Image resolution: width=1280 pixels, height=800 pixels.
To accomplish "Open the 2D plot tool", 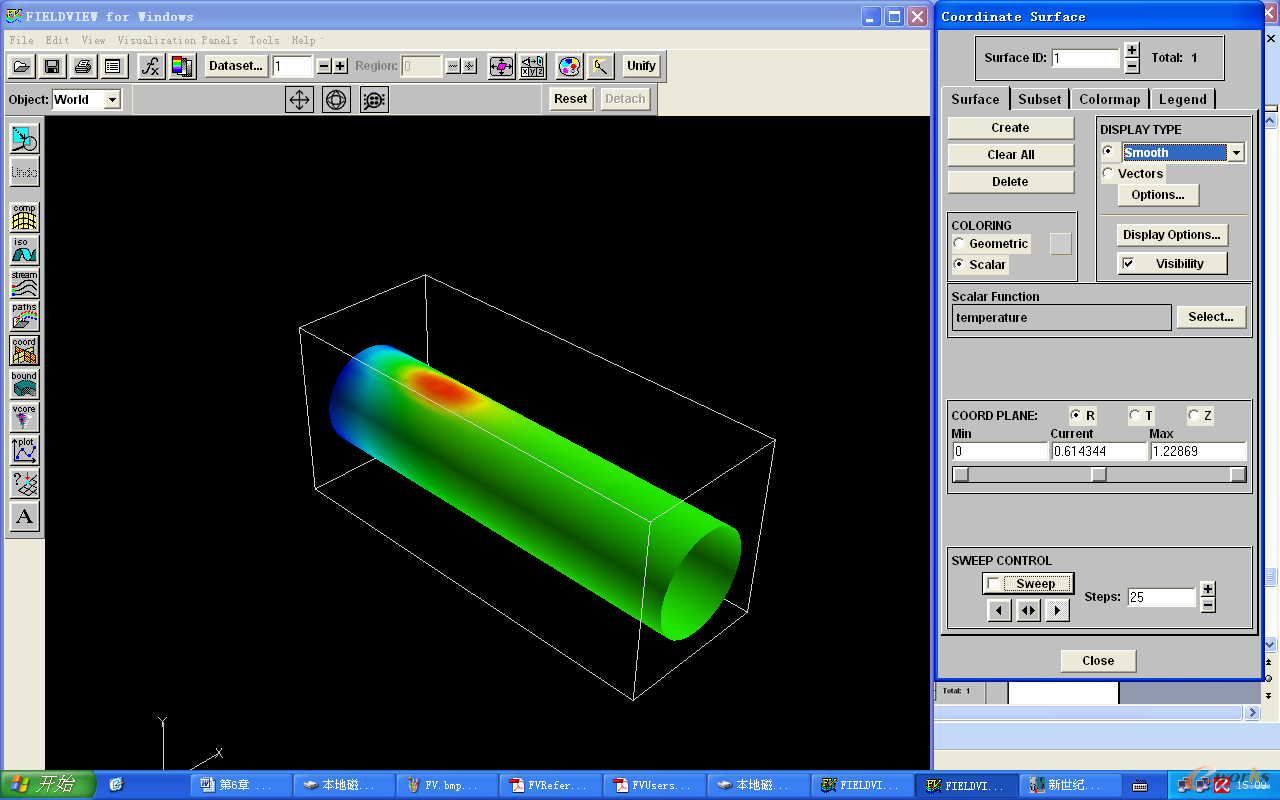I will pos(24,450).
